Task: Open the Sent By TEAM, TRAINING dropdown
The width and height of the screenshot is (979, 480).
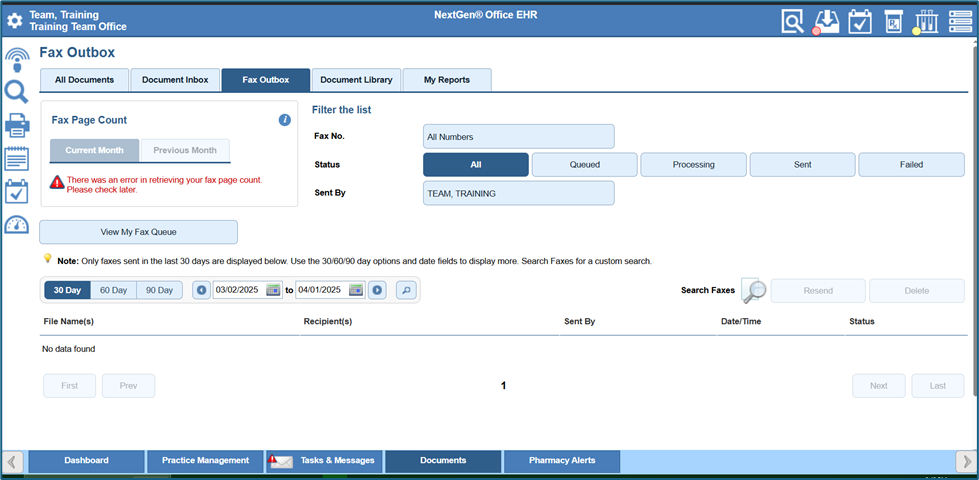Action: [x=519, y=193]
